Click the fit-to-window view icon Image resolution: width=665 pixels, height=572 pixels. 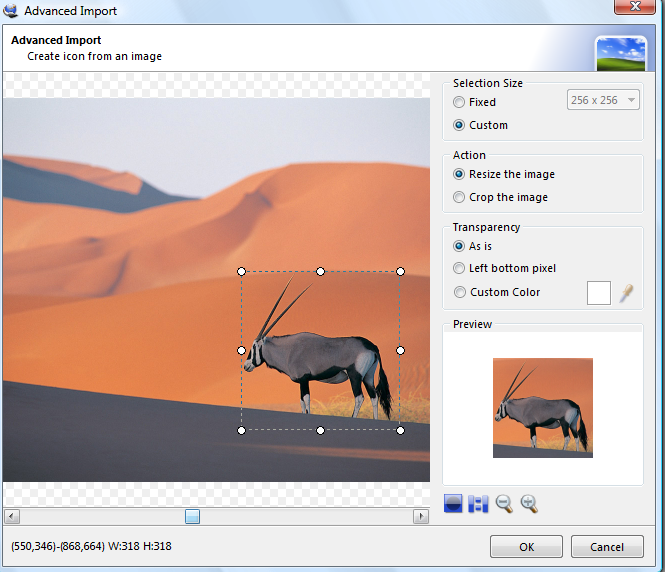(x=453, y=504)
